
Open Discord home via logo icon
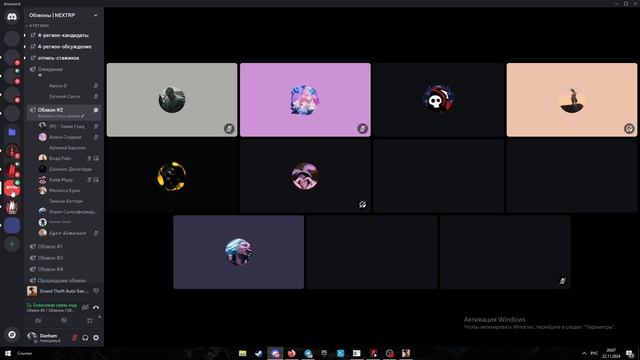pos(12,17)
